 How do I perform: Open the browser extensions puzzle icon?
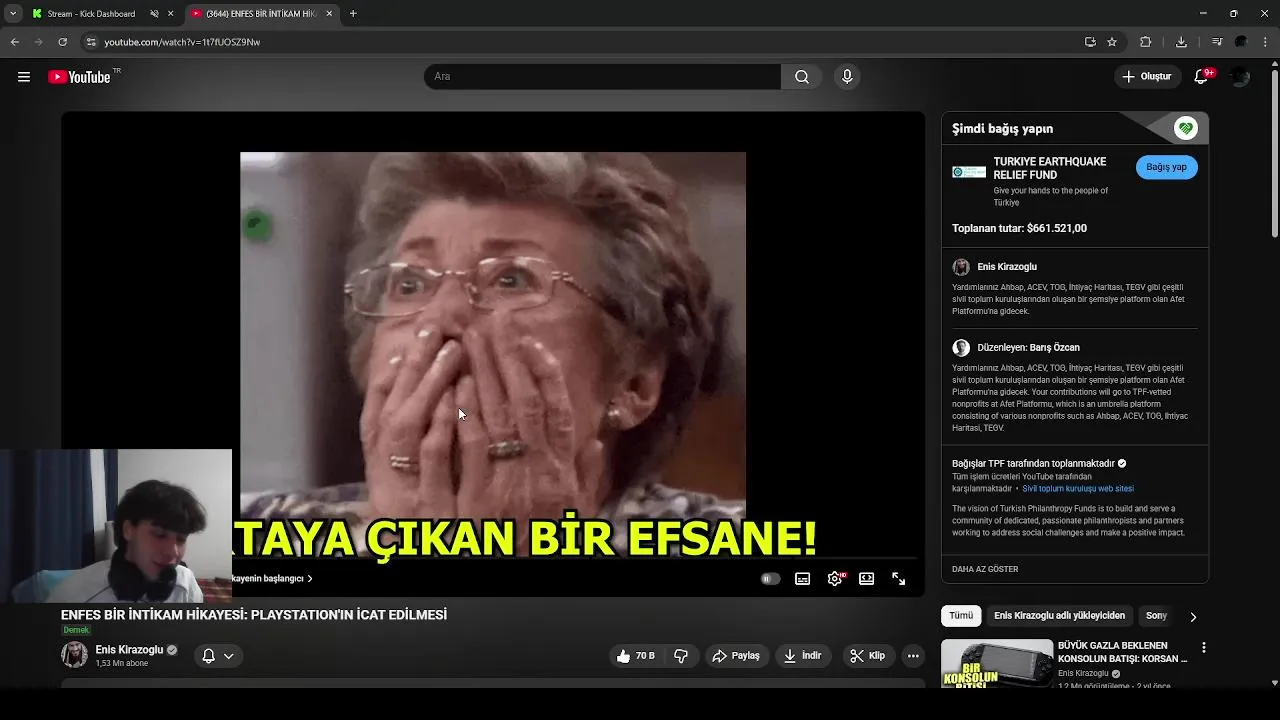point(1146,42)
